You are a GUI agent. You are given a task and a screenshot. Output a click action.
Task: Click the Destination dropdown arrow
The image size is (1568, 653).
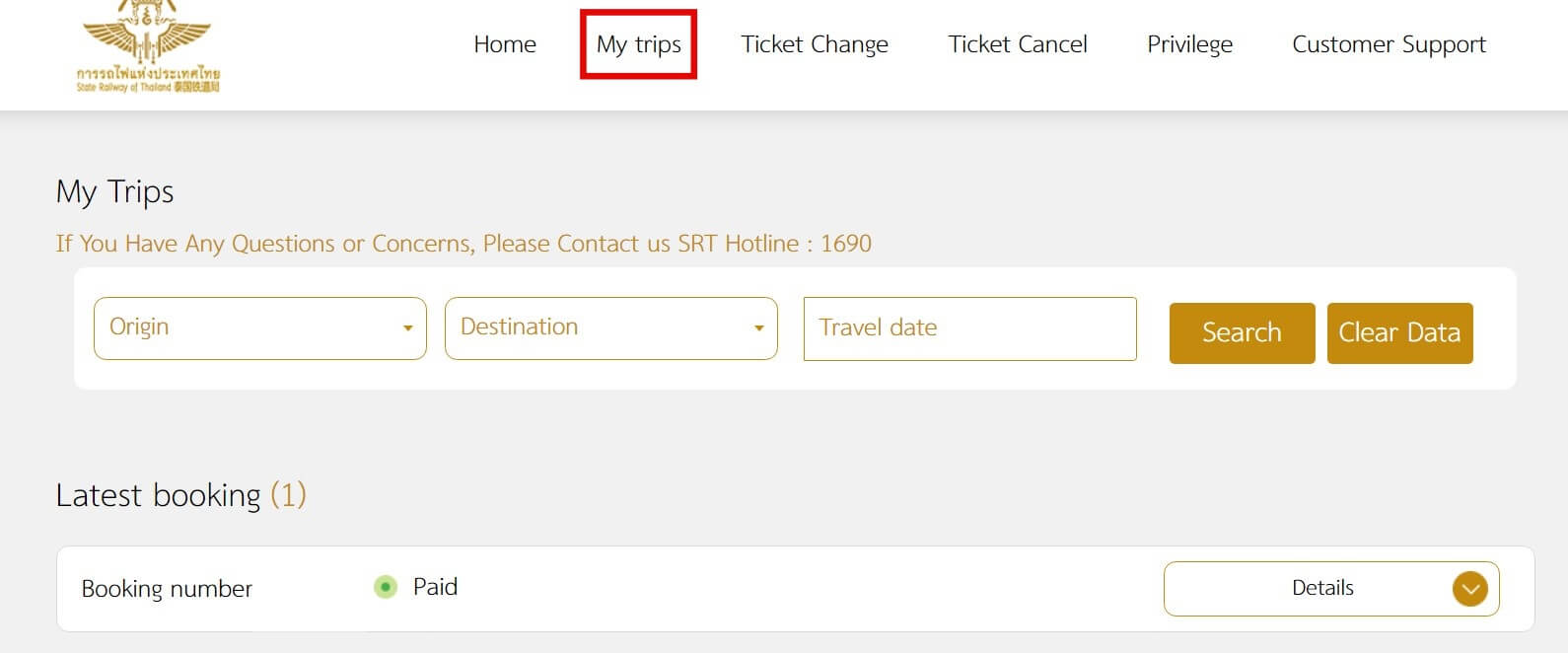tap(758, 328)
